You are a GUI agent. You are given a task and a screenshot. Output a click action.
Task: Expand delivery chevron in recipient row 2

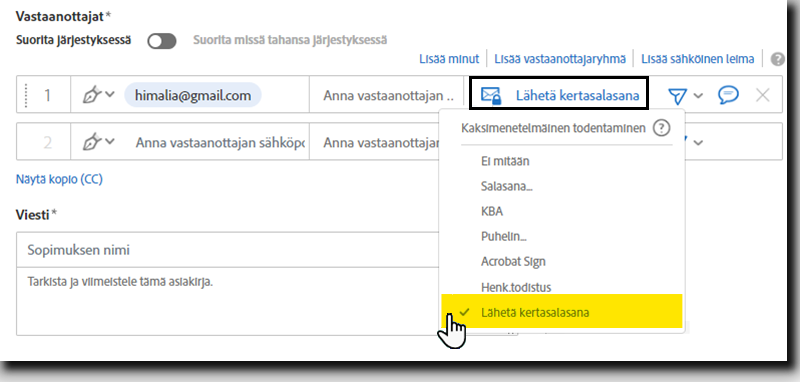point(697,143)
